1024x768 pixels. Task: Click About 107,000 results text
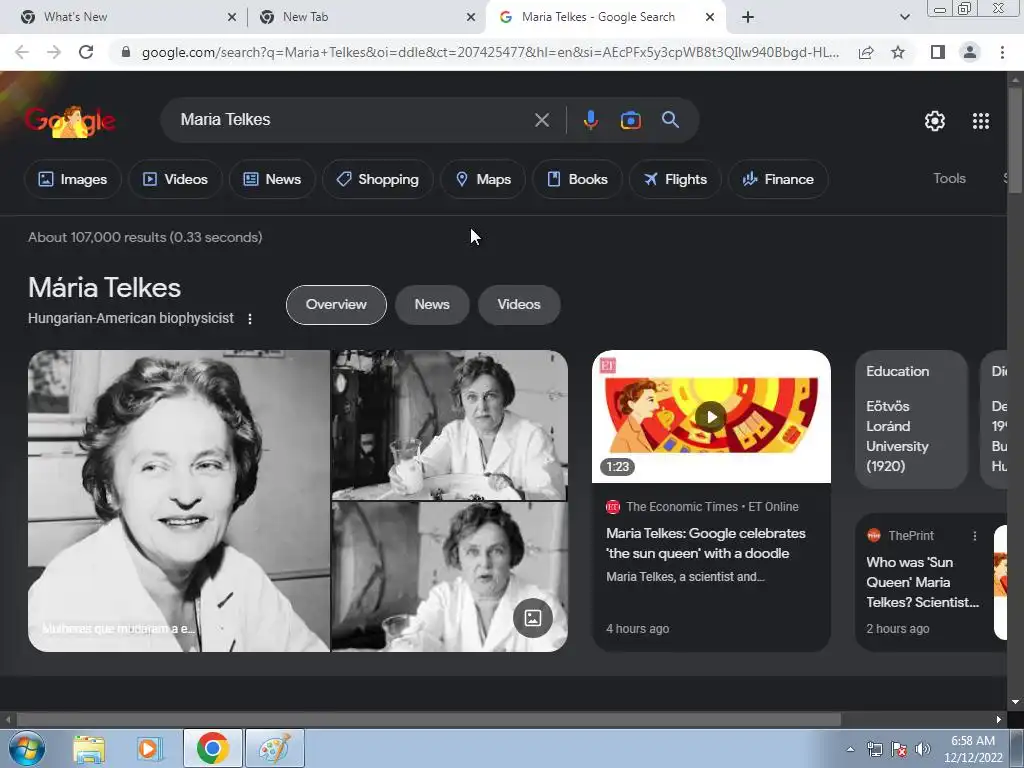(x=145, y=237)
